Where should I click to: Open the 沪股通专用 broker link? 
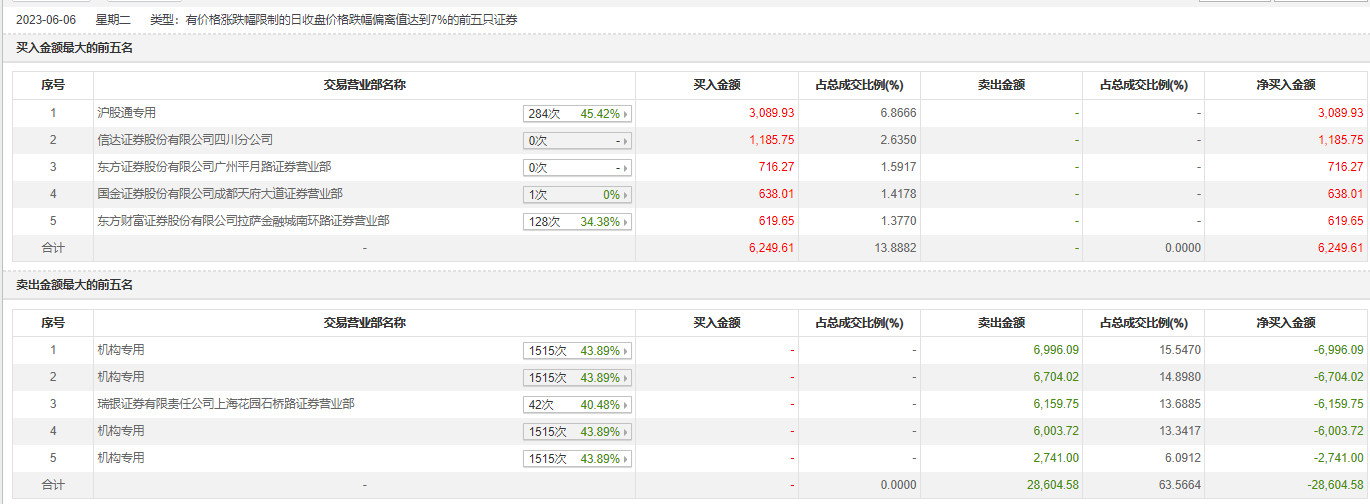pyautogui.click(x=126, y=113)
